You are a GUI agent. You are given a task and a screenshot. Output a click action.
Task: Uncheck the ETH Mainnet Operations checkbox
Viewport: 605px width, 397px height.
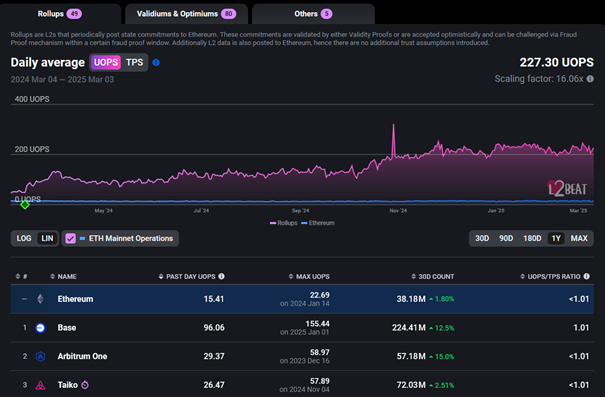click(x=71, y=238)
